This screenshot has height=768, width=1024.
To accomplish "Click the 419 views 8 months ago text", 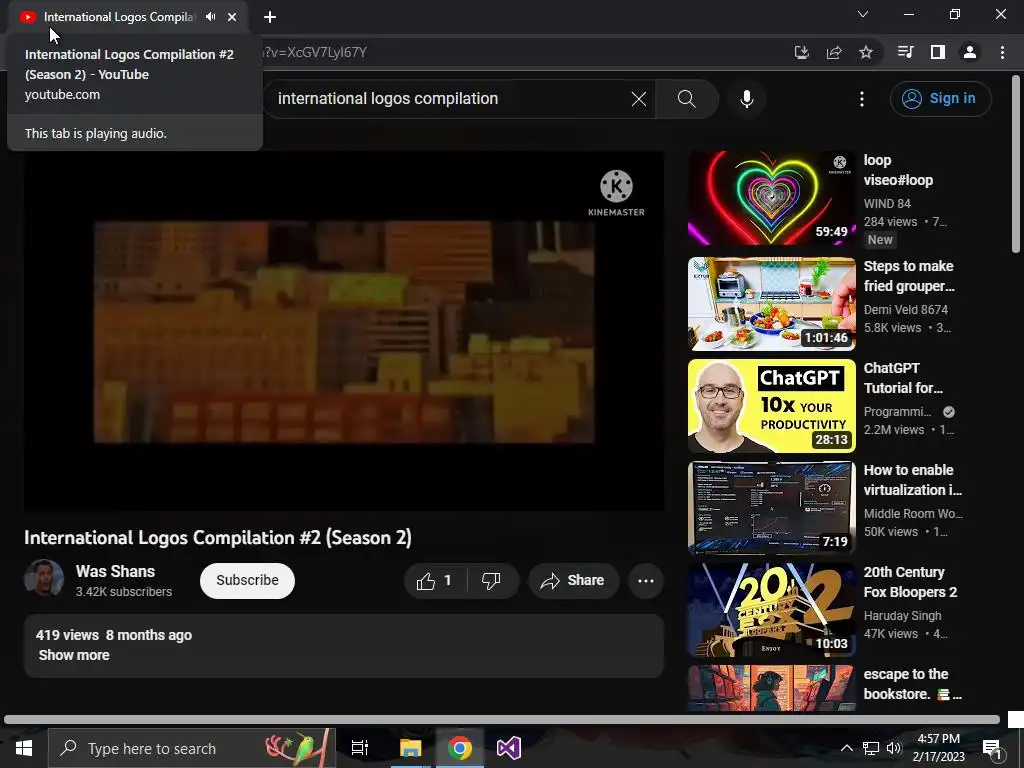I will [114, 635].
